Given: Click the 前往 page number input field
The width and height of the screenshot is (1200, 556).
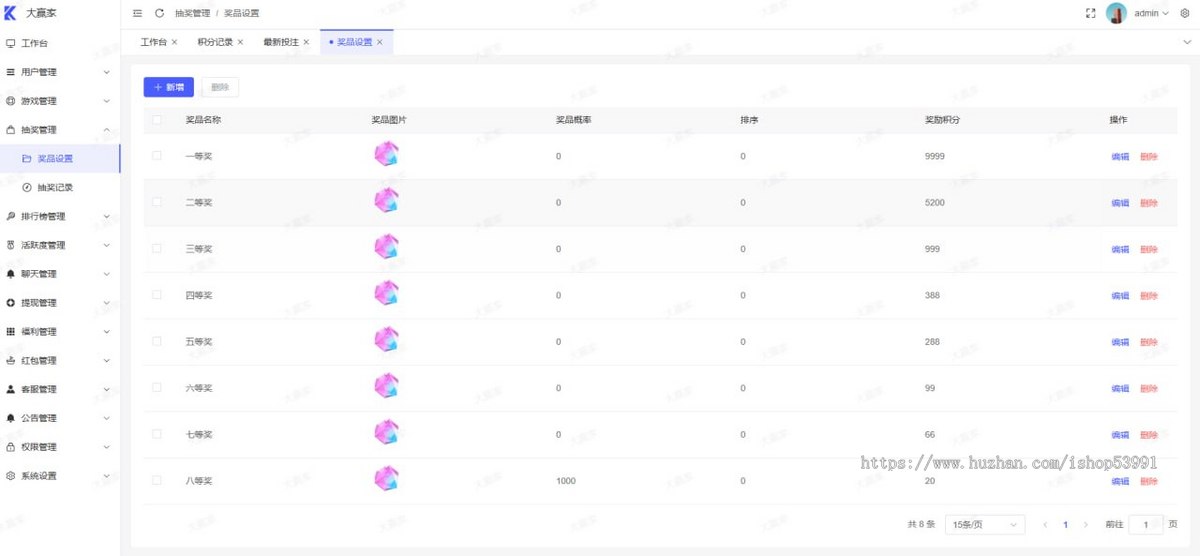Looking at the screenshot, I should (1146, 524).
